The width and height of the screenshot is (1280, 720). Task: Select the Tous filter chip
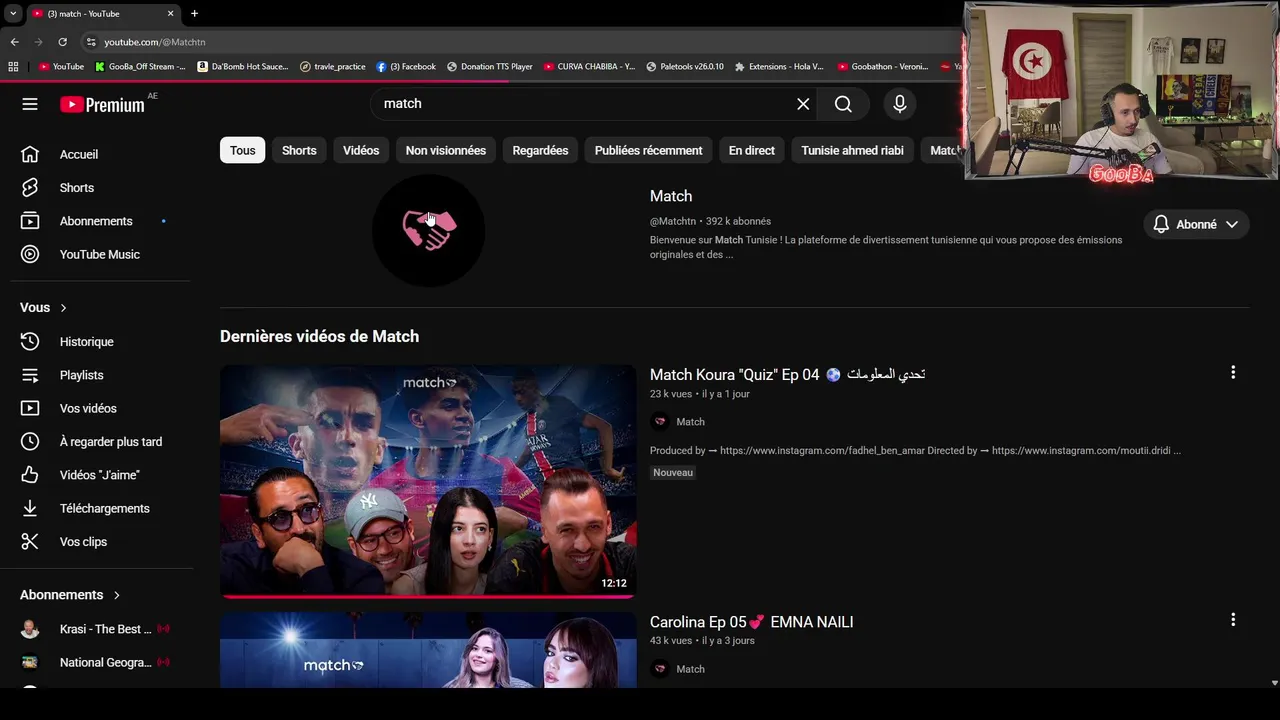tap(242, 150)
